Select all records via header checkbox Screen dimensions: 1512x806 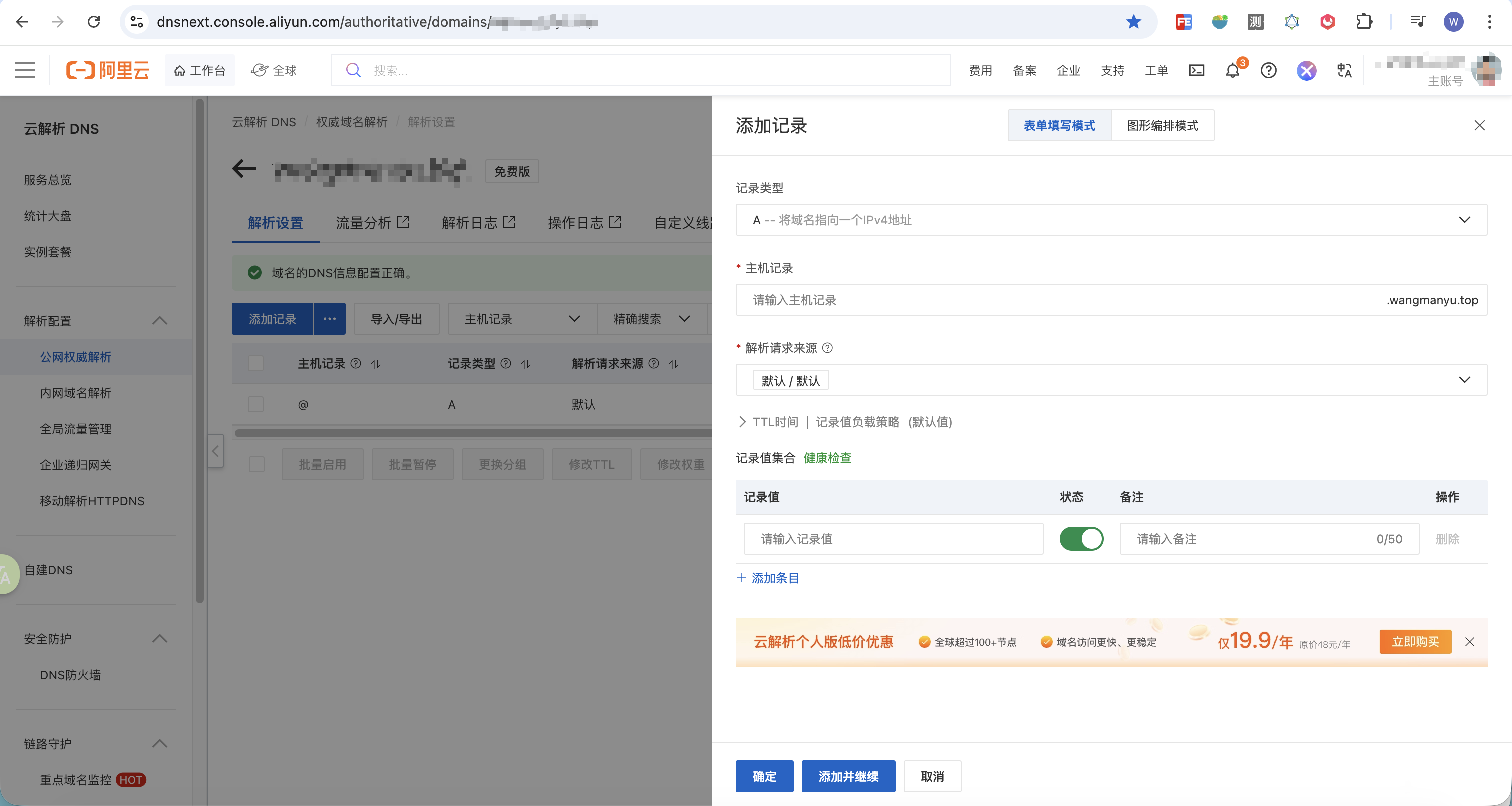click(x=256, y=364)
